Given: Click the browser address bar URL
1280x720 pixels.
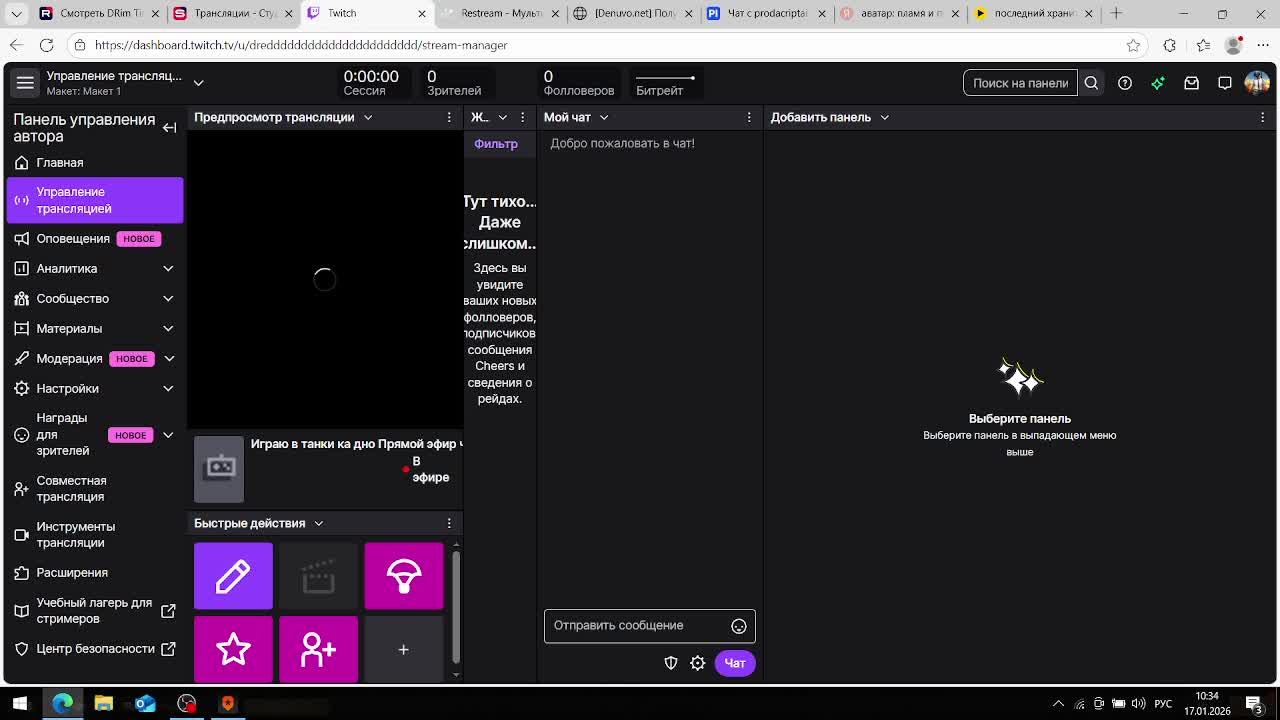Looking at the screenshot, I should (301, 45).
